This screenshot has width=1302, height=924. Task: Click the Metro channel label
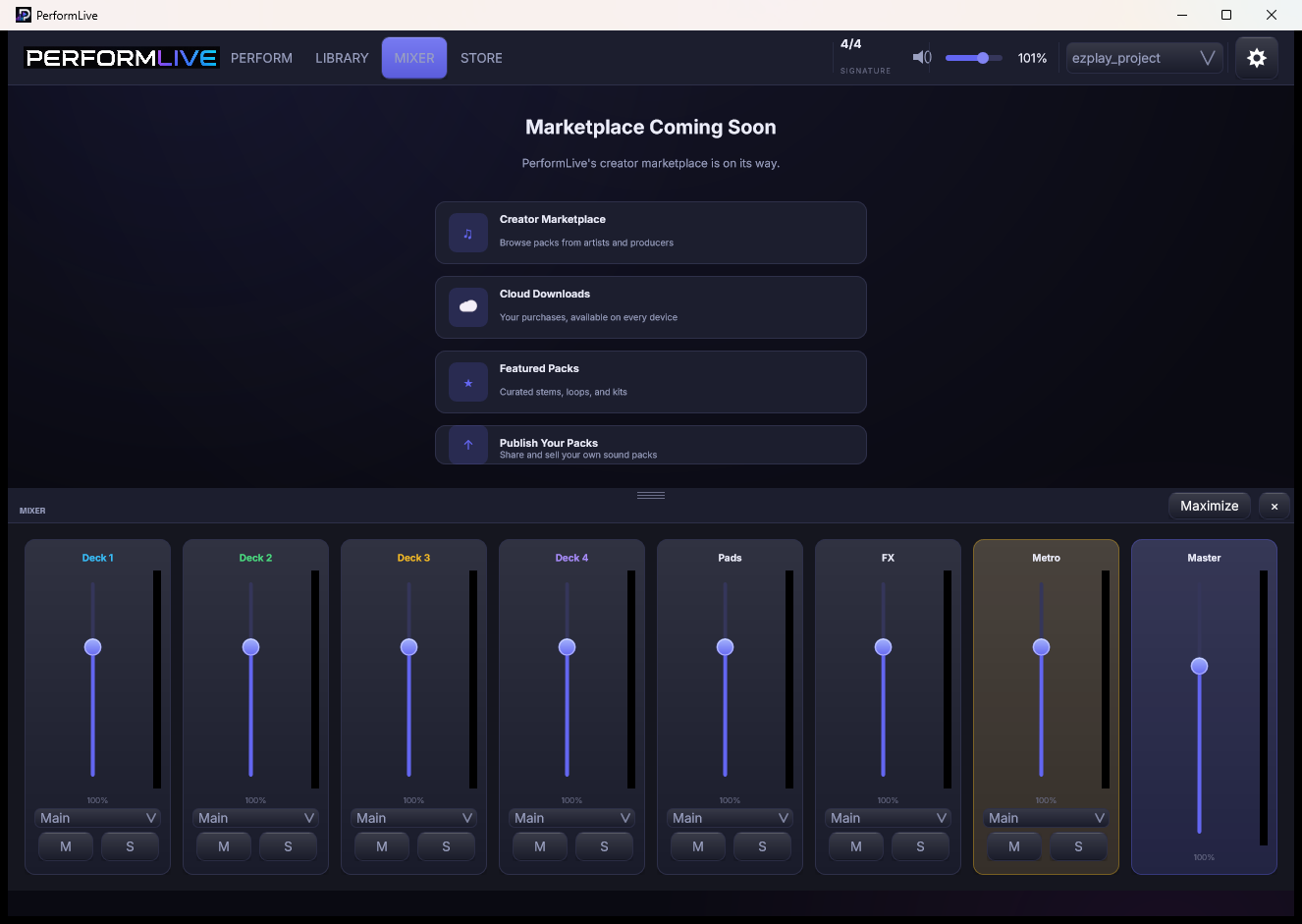pos(1047,558)
